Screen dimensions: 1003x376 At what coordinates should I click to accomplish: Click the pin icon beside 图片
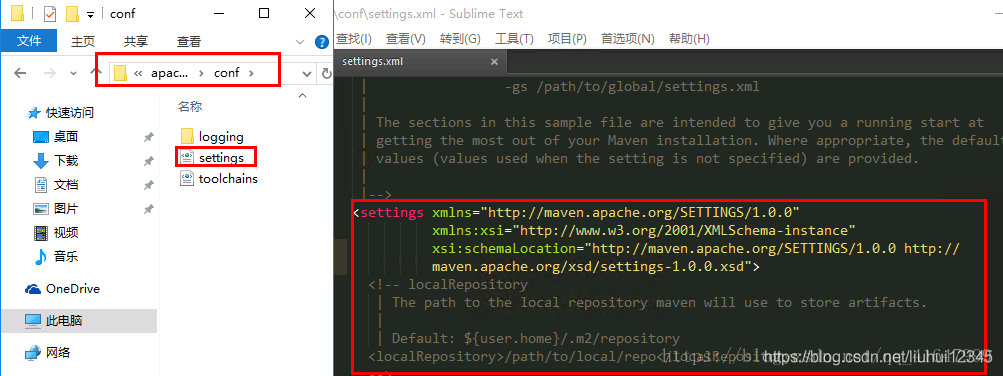(x=148, y=208)
